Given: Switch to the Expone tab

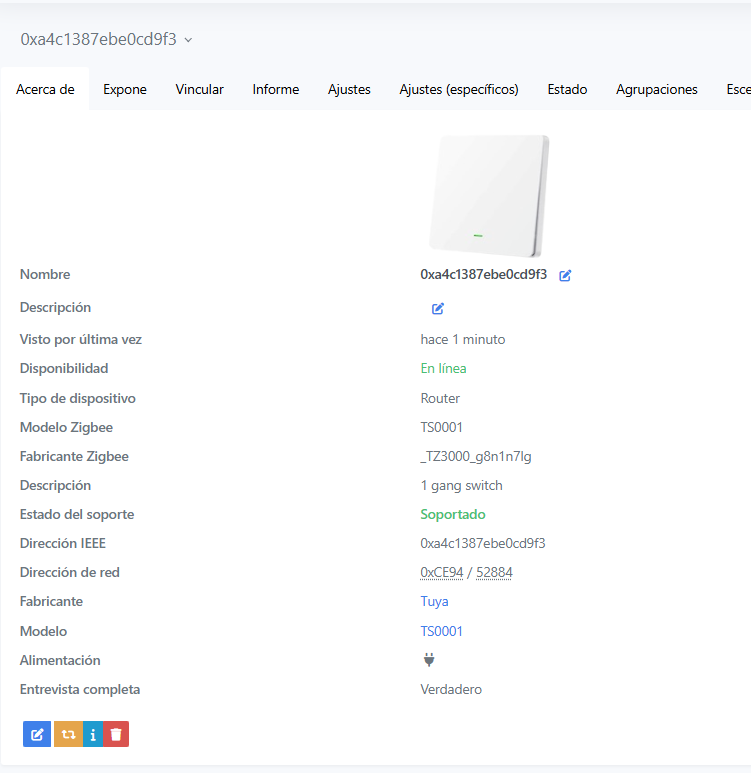Looking at the screenshot, I should click(x=125, y=89).
